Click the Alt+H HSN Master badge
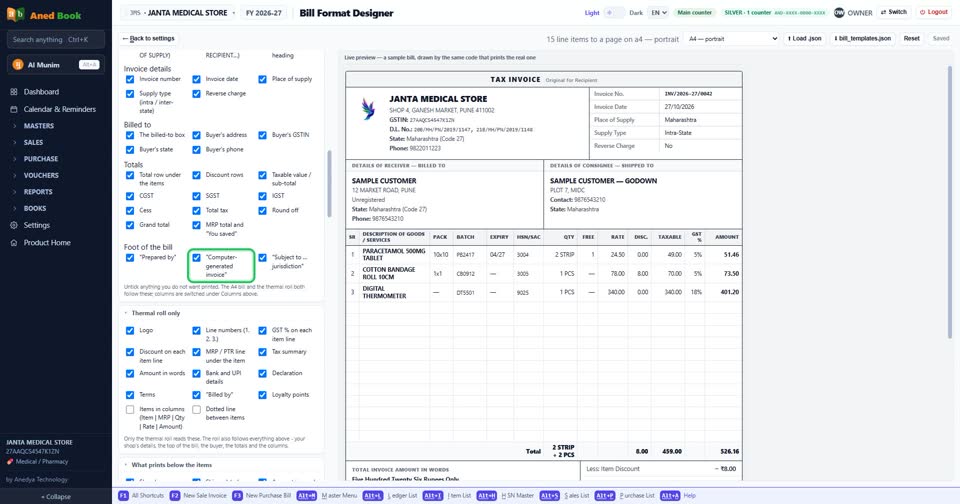The image size is (960, 504). [487, 495]
